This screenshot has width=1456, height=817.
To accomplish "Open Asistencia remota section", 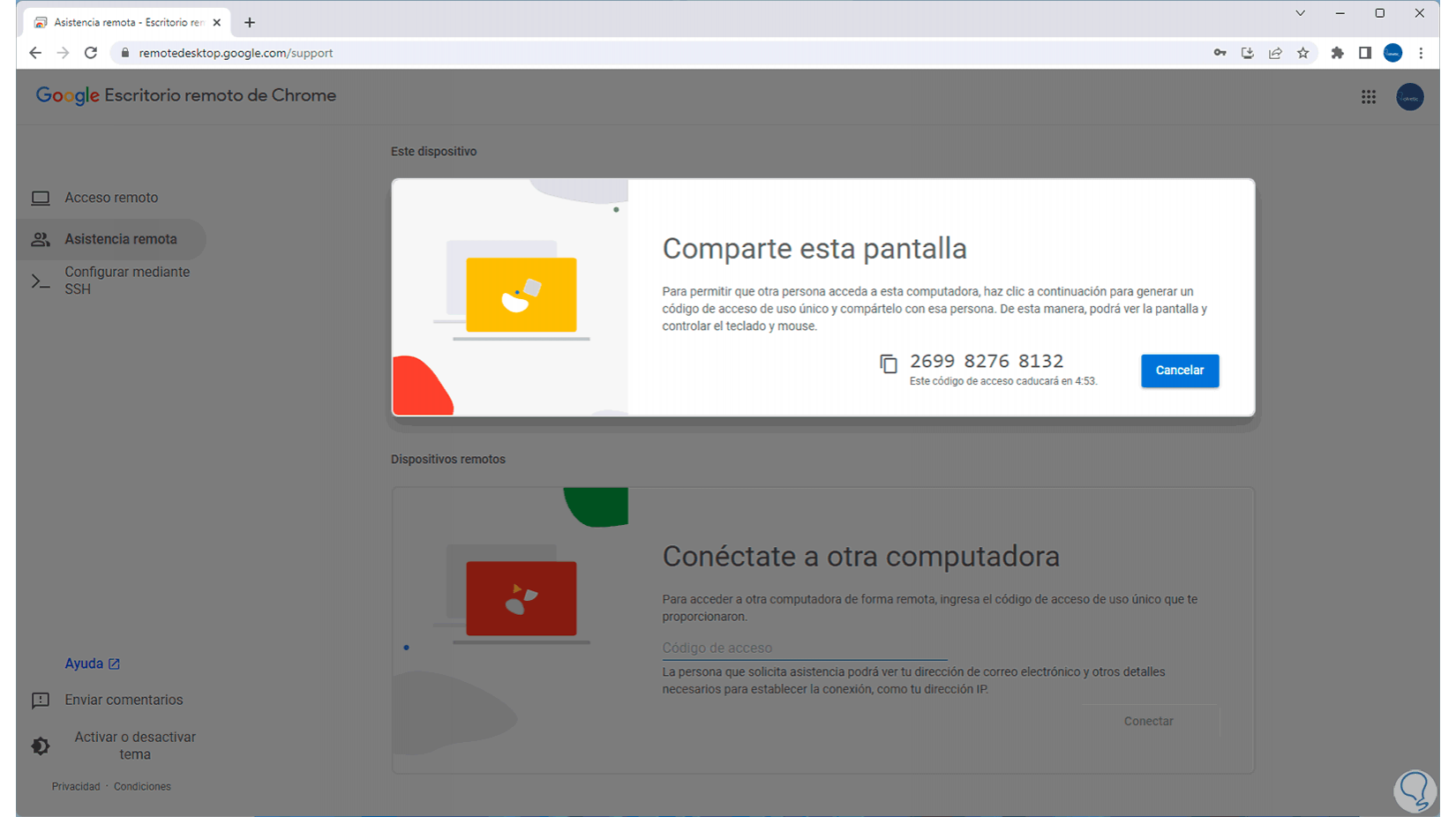I will pyautogui.click(x=111, y=239).
